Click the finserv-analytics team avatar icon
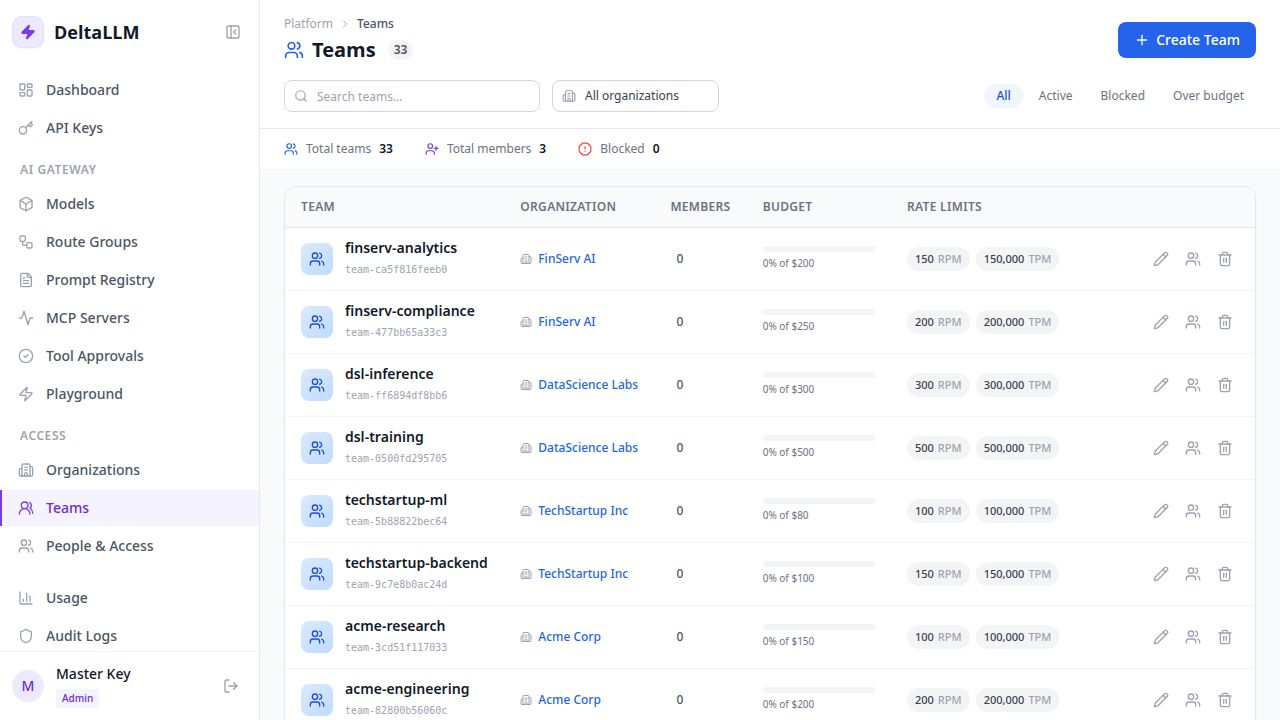The image size is (1280, 720). point(317,259)
